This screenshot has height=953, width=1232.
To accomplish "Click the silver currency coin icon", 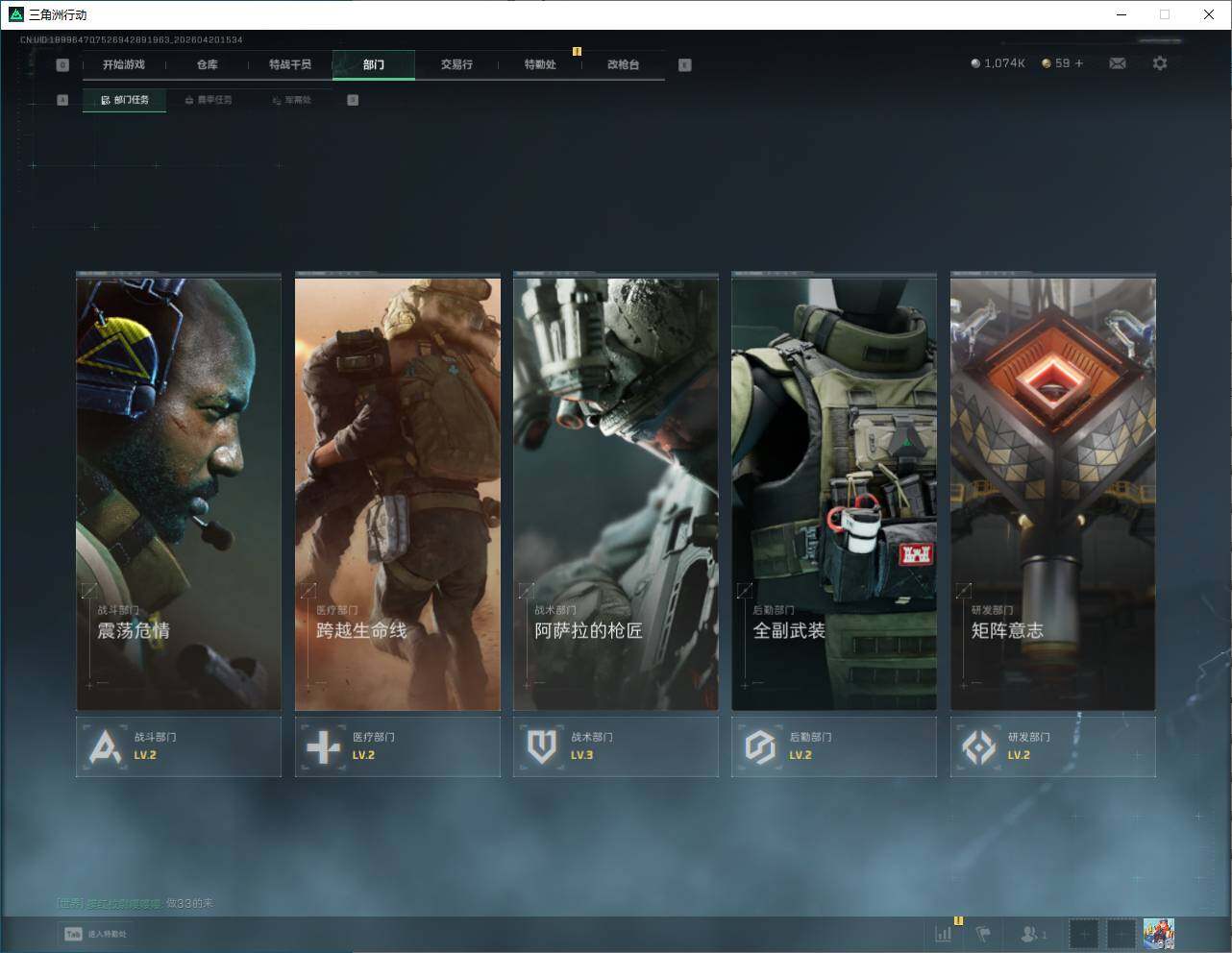I will tap(975, 63).
